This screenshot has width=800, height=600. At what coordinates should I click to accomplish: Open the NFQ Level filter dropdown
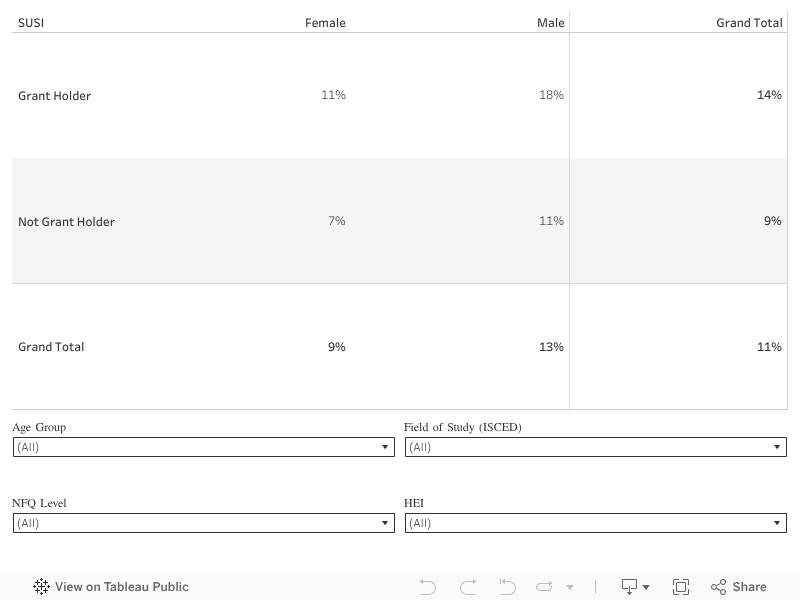click(204, 523)
